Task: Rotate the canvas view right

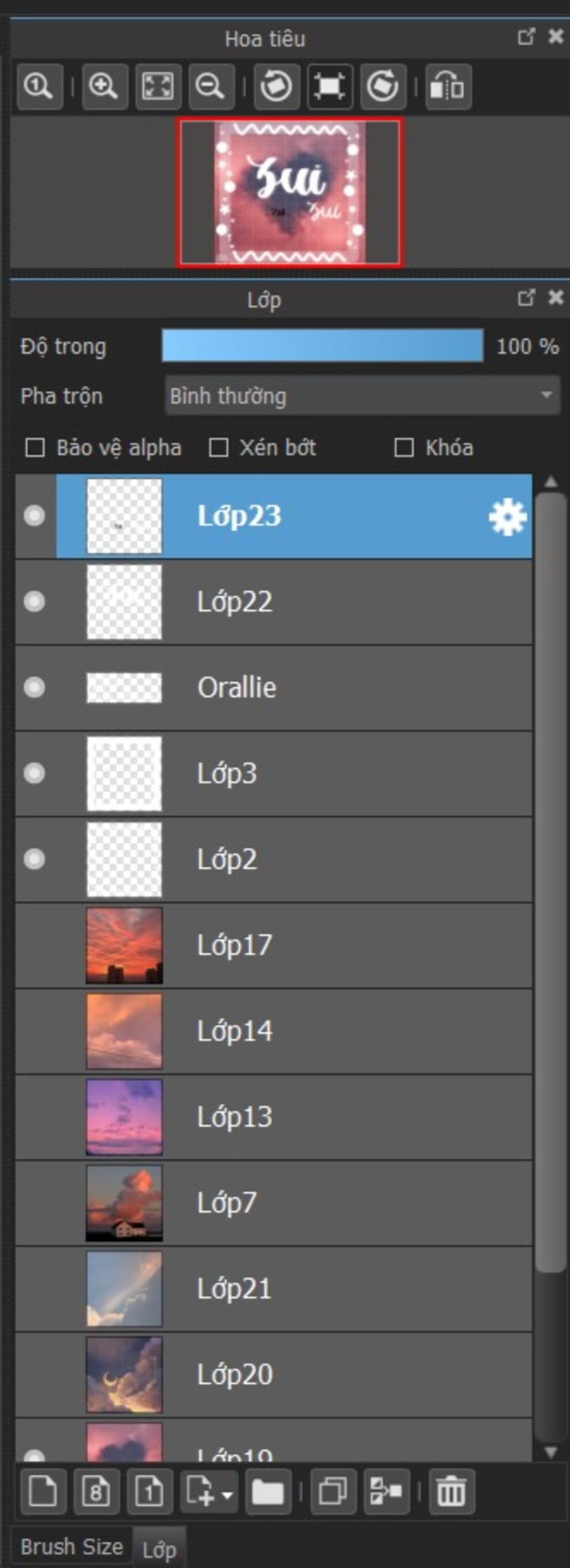Action: pos(383,86)
